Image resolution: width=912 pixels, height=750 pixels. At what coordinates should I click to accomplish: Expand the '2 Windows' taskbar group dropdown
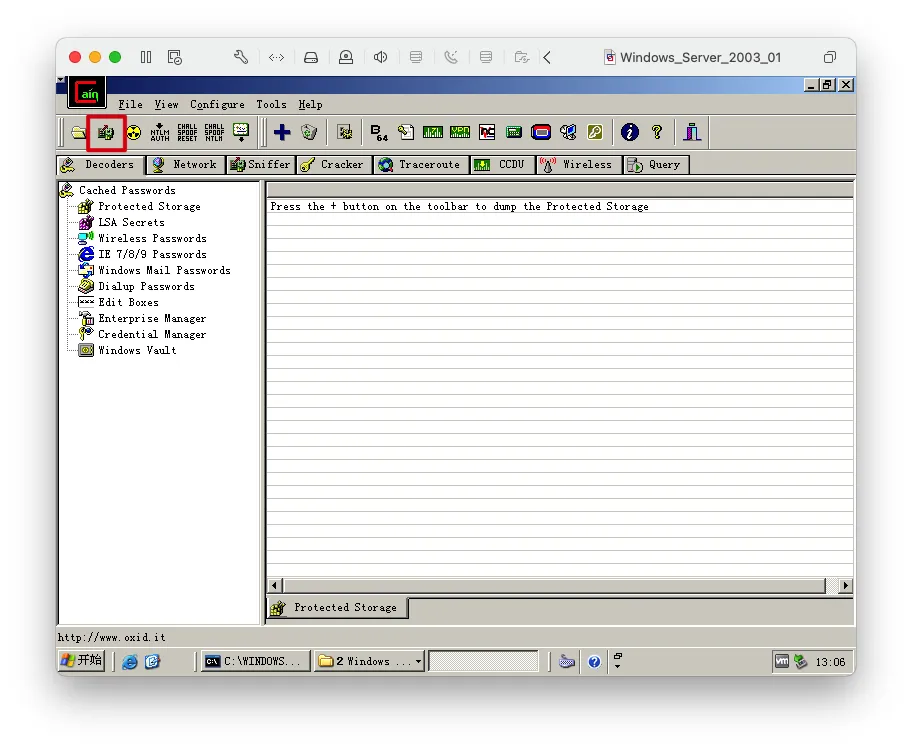418,662
